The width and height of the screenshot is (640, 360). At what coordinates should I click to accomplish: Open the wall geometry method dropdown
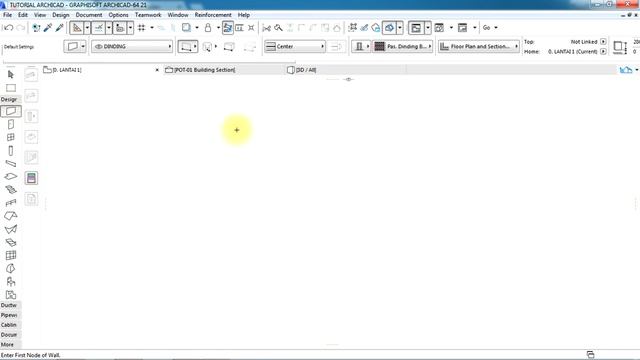188,47
